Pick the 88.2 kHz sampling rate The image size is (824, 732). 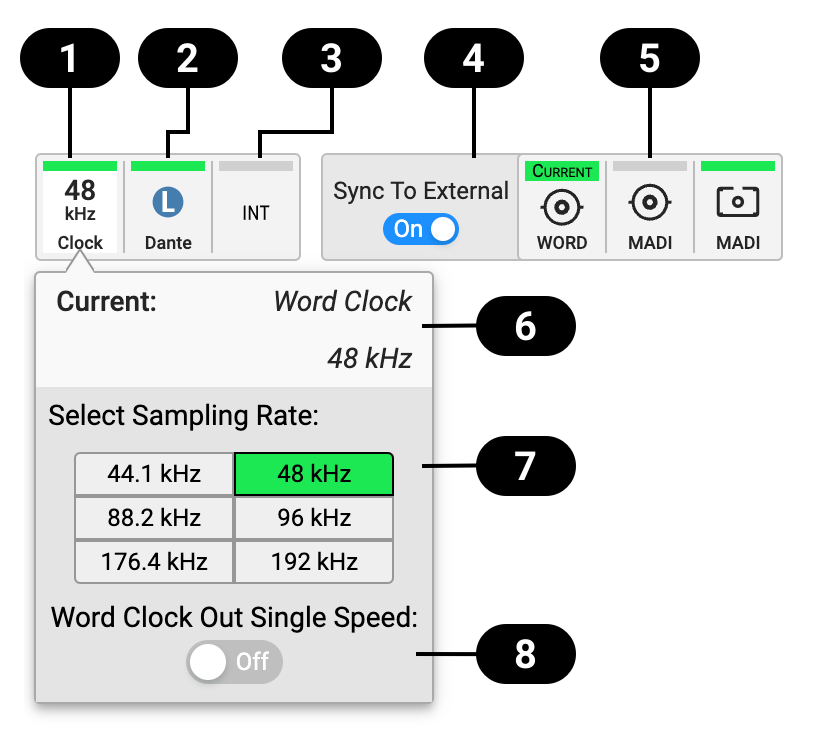point(154,518)
